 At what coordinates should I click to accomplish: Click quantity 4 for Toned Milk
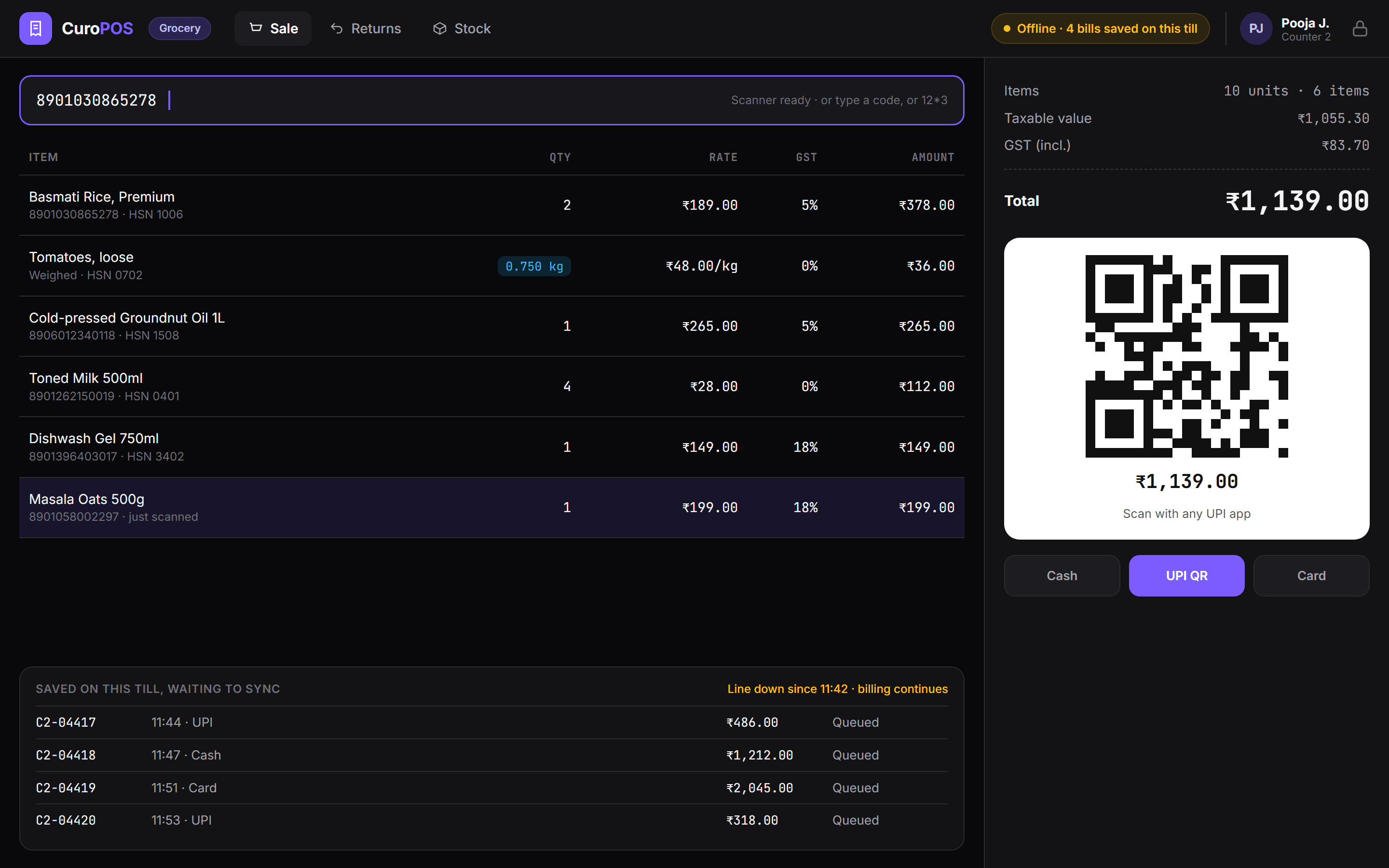567,386
